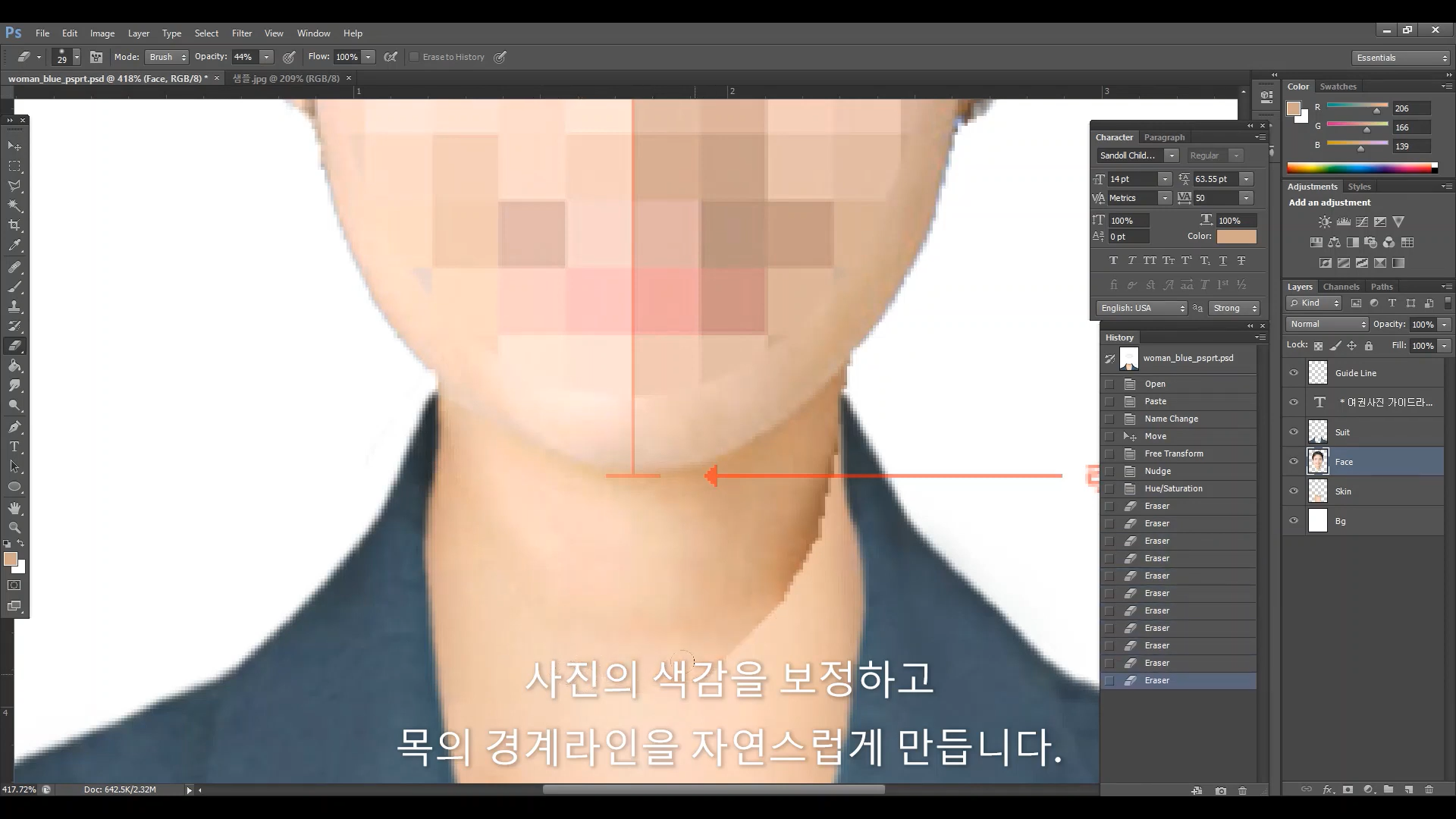Click the delete layer trash icon
The image size is (1456, 819).
point(1429,789)
